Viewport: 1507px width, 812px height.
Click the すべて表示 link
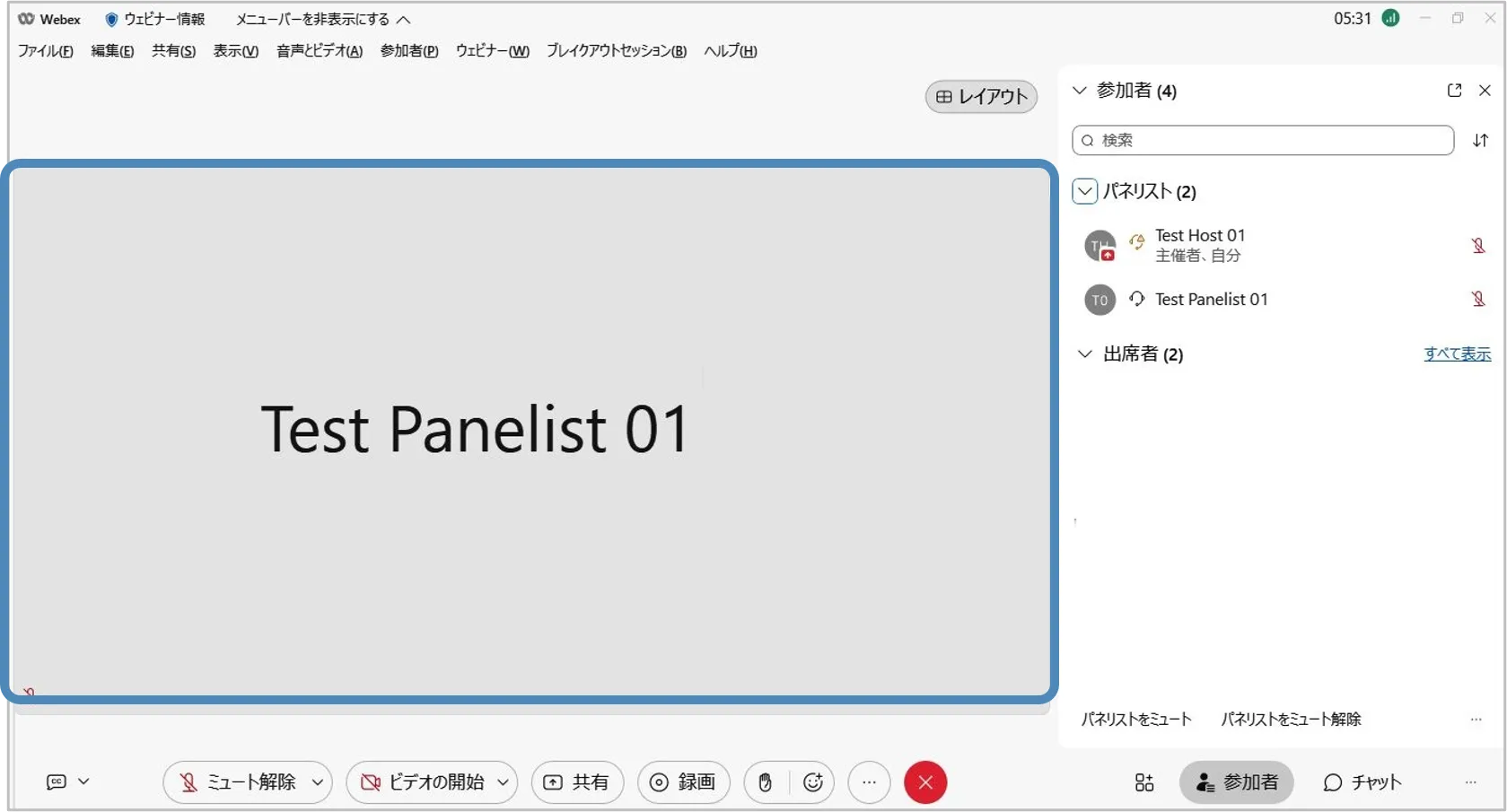(x=1457, y=354)
